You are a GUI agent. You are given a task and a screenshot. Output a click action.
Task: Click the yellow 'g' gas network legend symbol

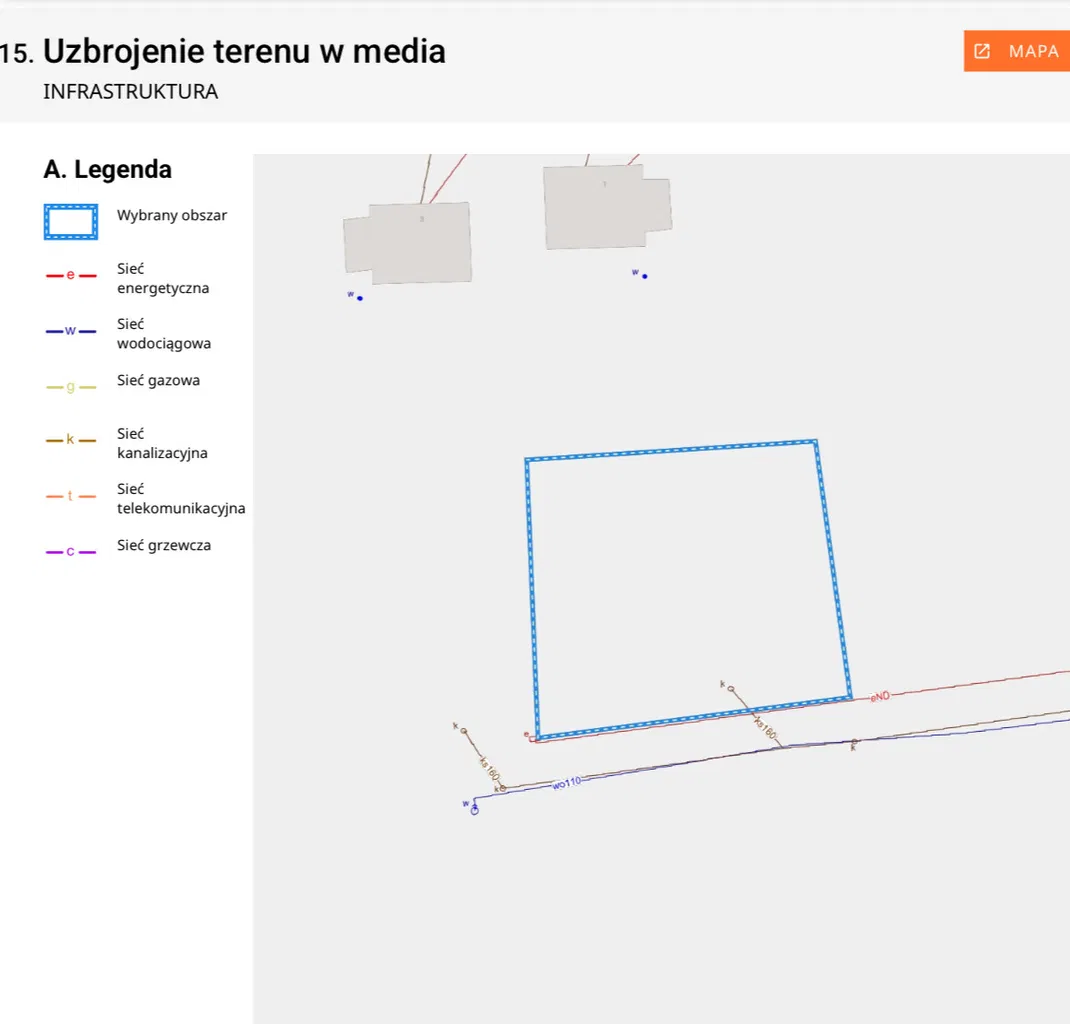point(71,387)
